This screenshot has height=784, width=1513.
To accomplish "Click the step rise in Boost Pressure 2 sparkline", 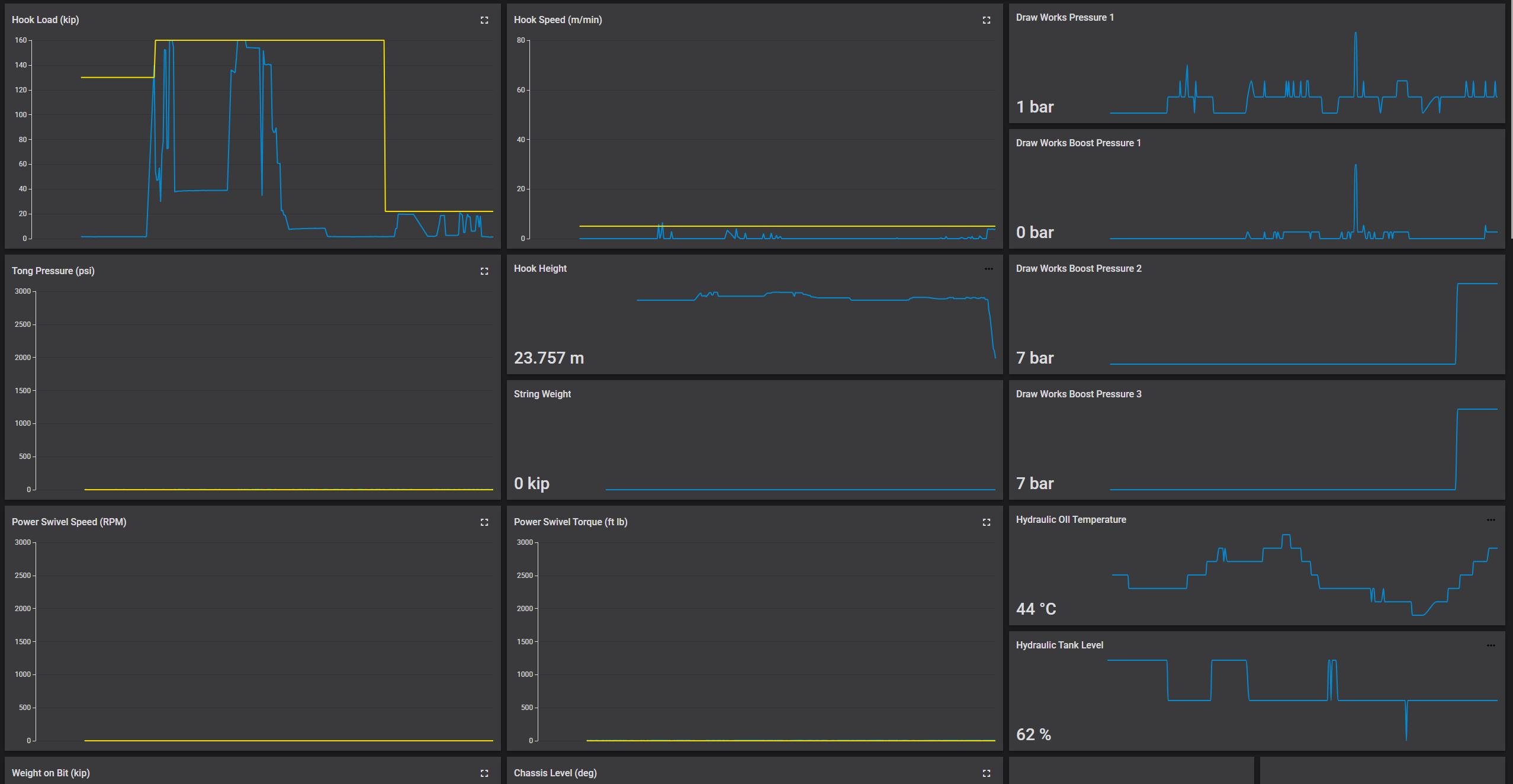I will [x=1457, y=324].
